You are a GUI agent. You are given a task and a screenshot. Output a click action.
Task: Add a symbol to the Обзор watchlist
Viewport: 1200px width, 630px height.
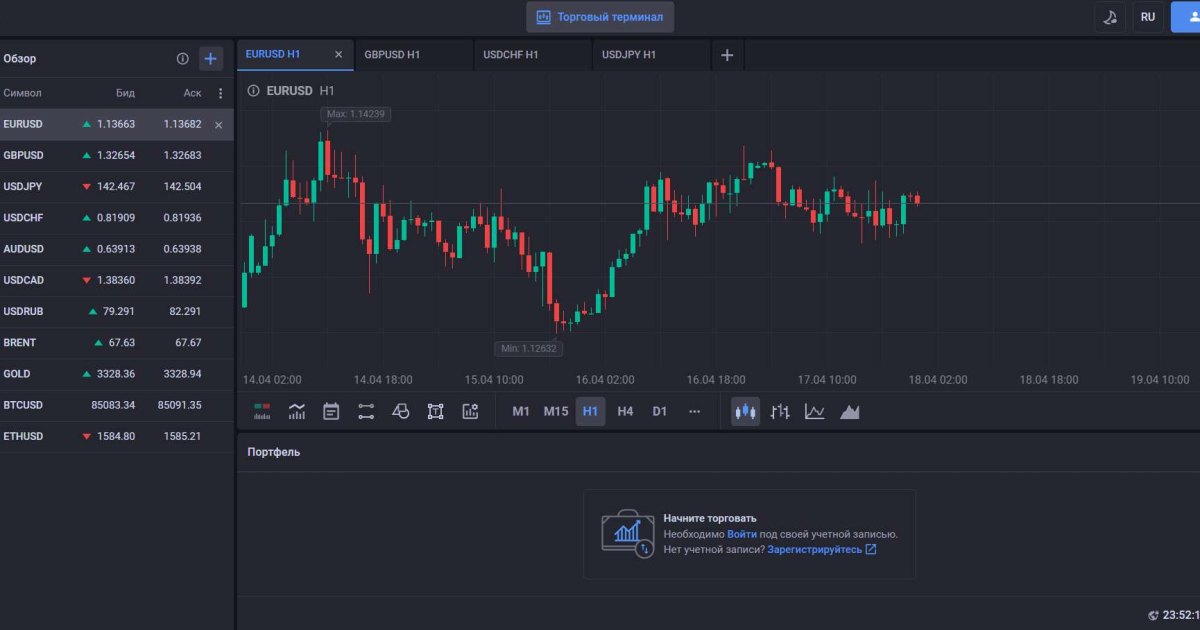click(x=210, y=59)
